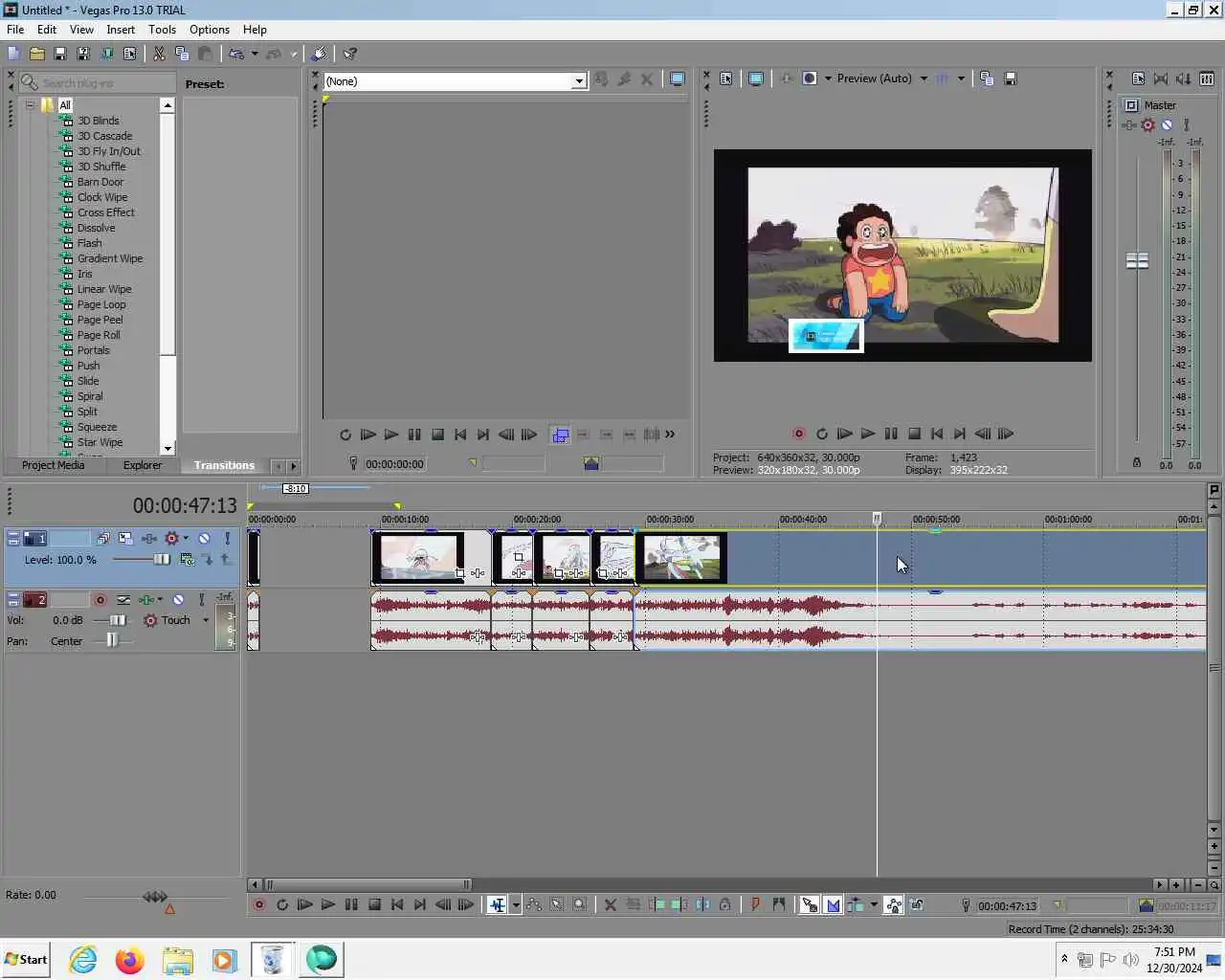Open the Tools menu
This screenshot has height=980, width=1225.
point(162,30)
